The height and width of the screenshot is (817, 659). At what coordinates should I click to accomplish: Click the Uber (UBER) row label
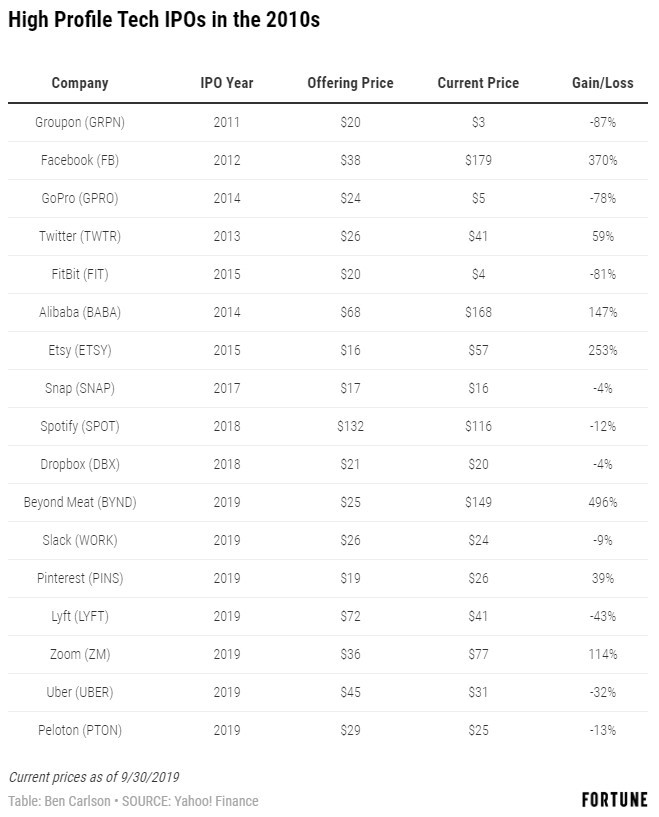point(80,692)
